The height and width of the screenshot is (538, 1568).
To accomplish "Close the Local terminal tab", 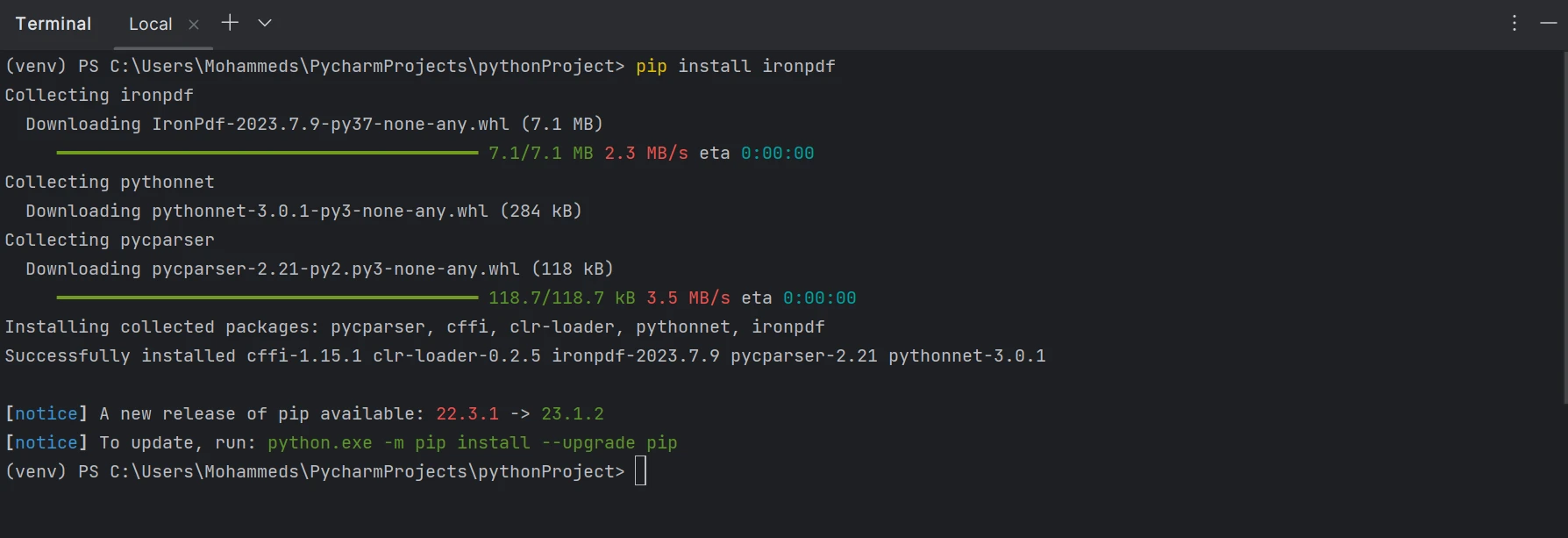I will coord(194,25).
